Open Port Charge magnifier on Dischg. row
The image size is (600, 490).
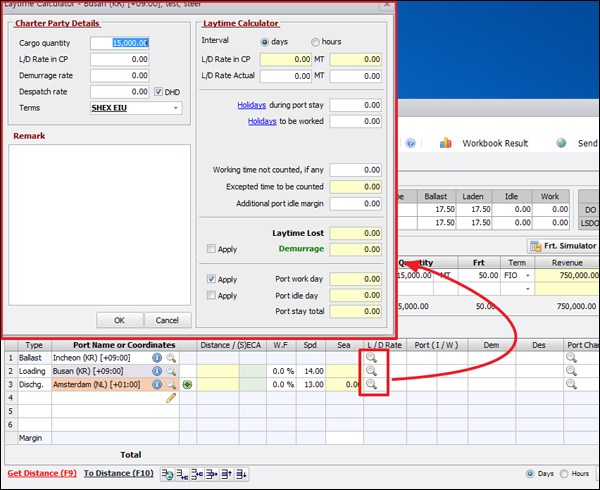coord(571,384)
